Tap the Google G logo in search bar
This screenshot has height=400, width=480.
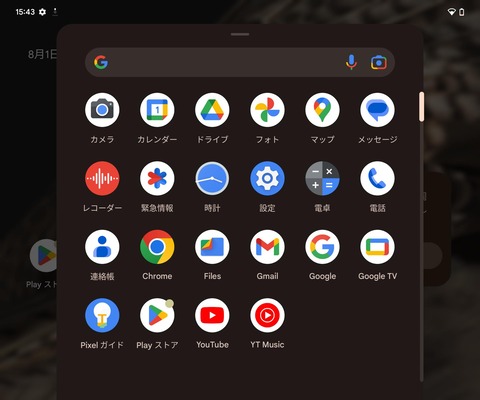pyautogui.click(x=101, y=62)
